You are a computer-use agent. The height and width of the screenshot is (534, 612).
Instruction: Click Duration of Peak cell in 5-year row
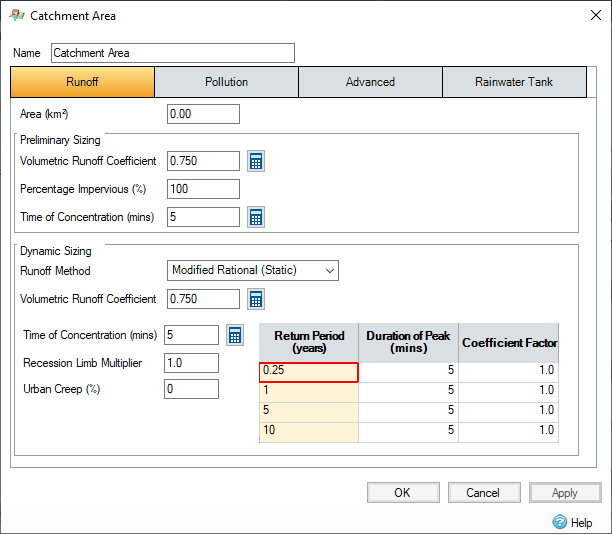coord(408,412)
